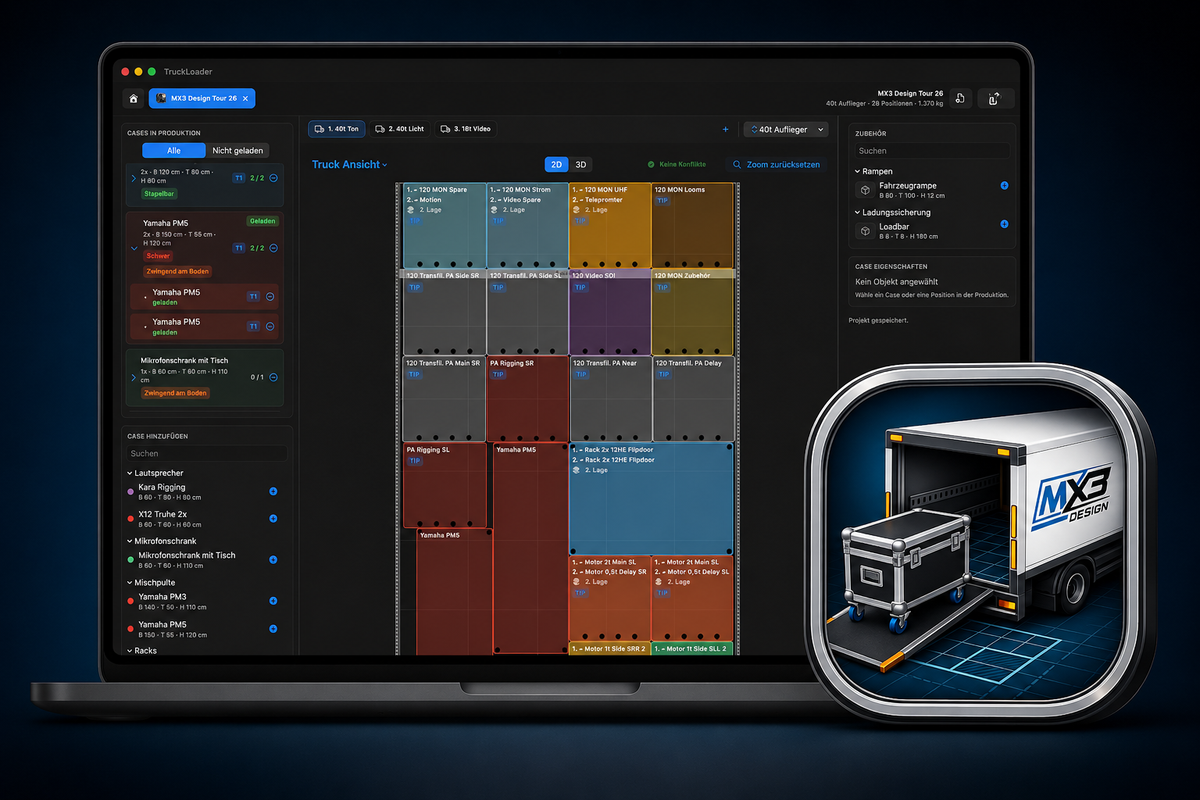Click TIP badge on 120 MON Looms
The height and width of the screenshot is (800, 1200).
[x=663, y=200]
